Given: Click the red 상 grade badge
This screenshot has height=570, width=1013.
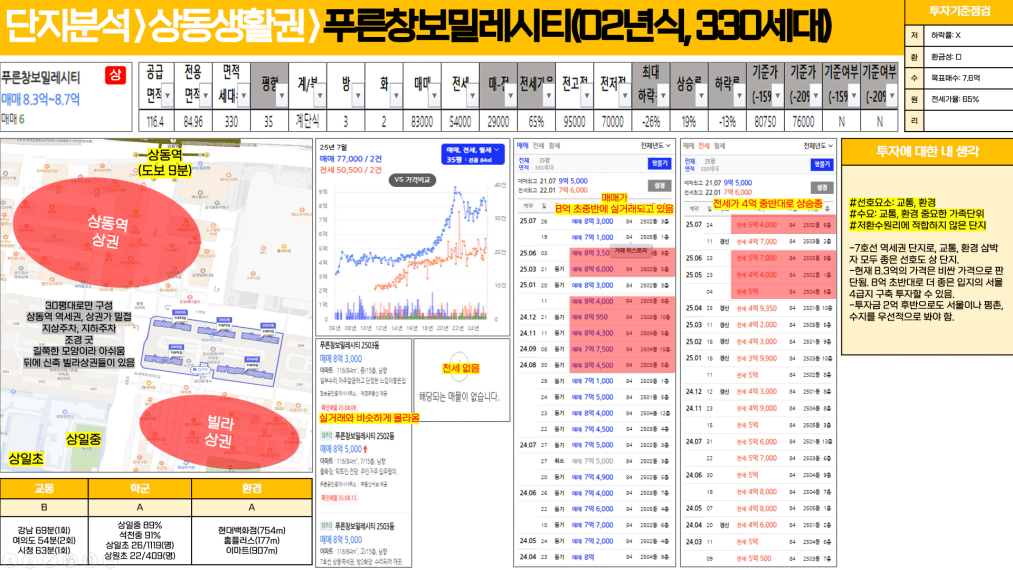Looking at the screenshot, I should (115, 75).
